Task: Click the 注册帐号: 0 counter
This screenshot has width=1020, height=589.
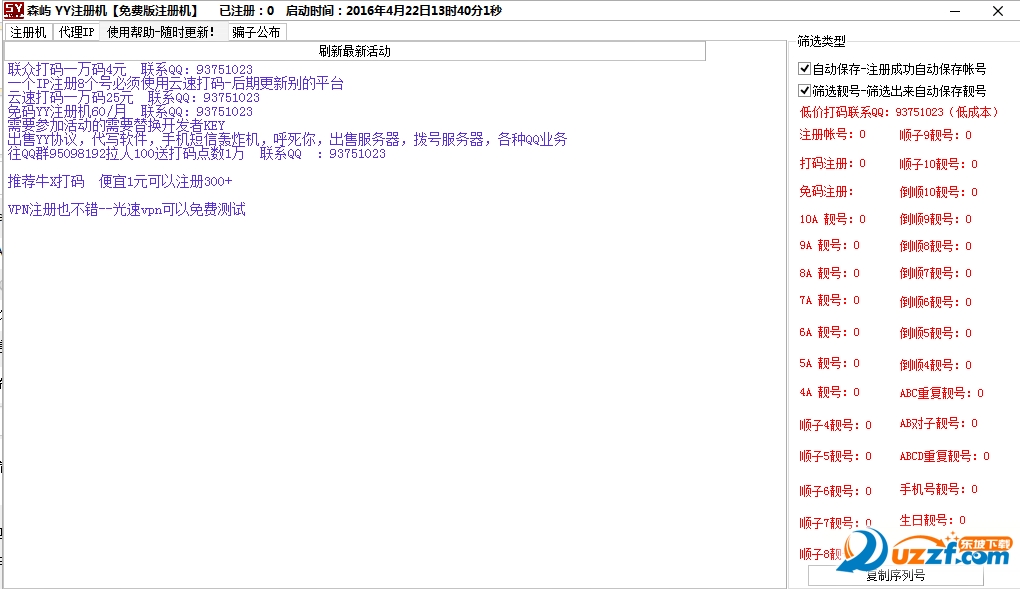Action: click(x=833, y=135)
